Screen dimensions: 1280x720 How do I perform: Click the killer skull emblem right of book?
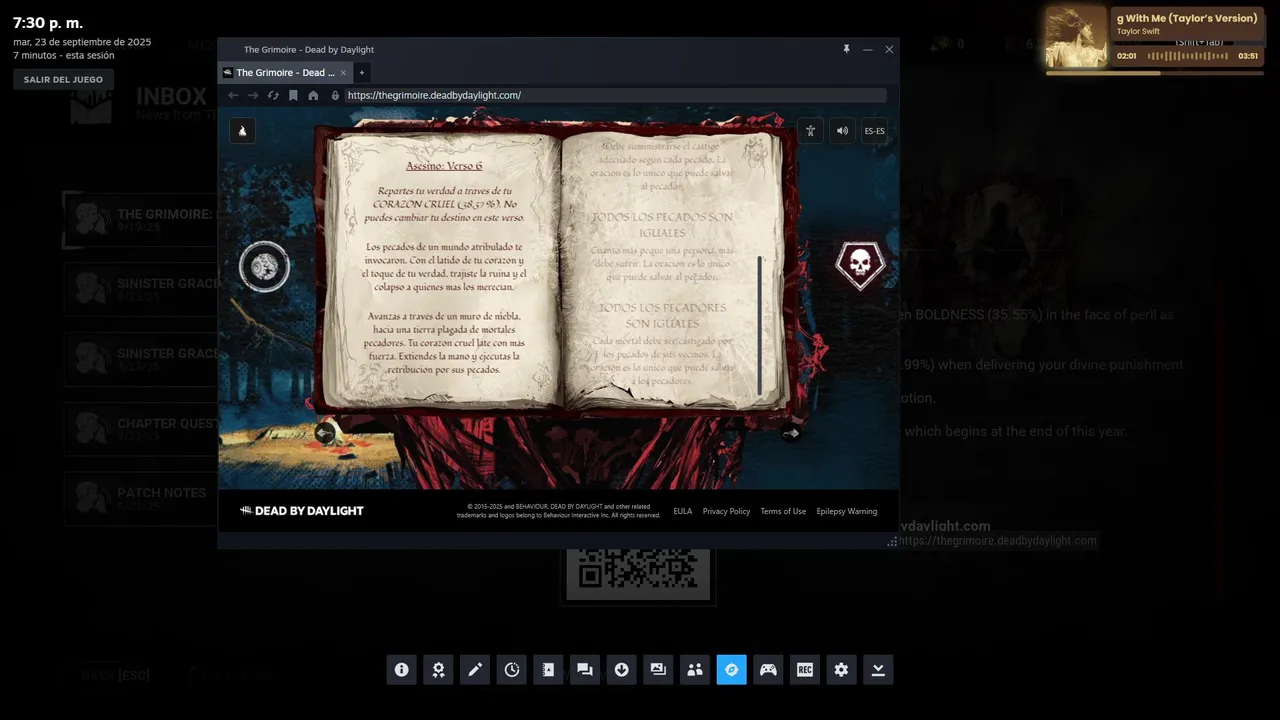tap(860, 265)
